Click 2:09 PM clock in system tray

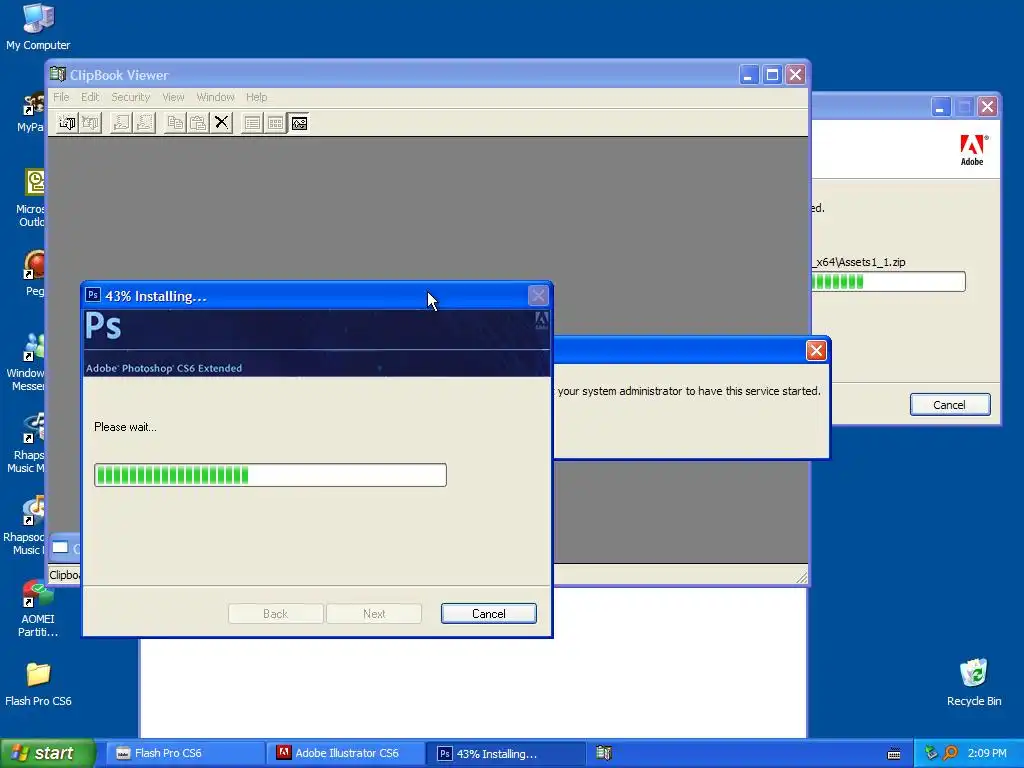pyautogui.click(x=987, y=753)
